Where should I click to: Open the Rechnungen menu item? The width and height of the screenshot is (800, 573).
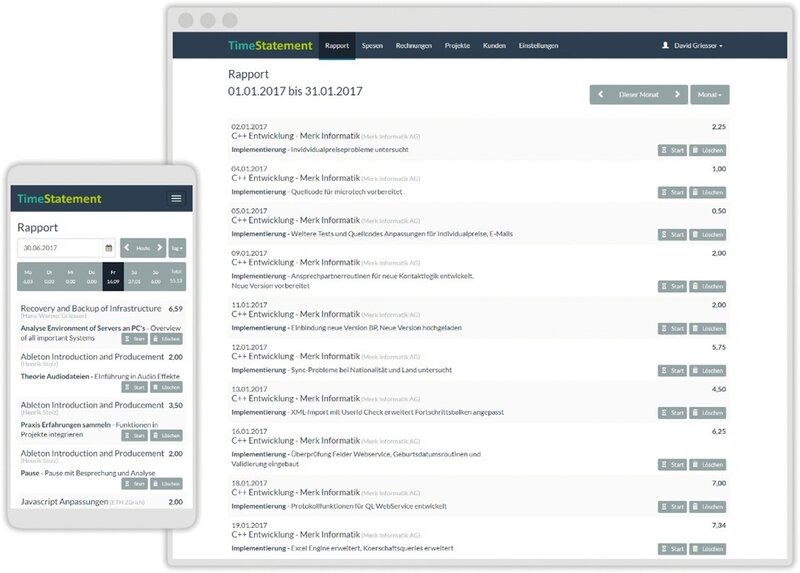point(414,46)
